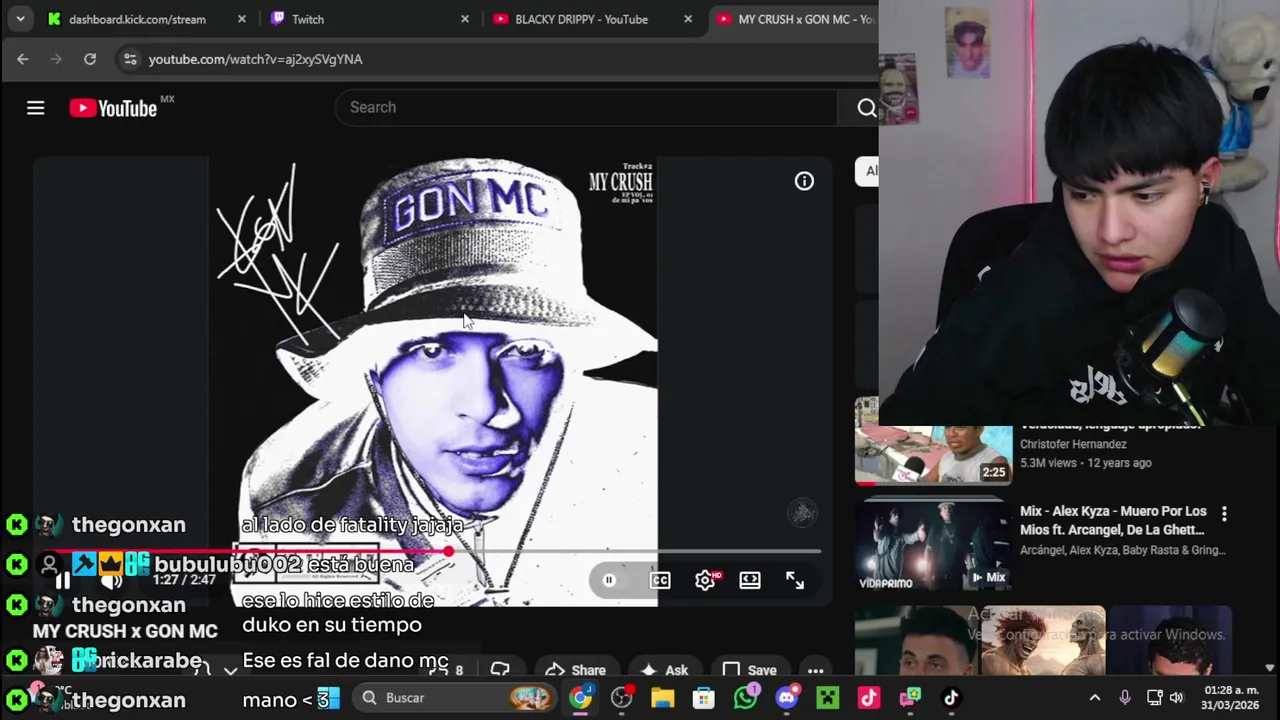The width and height of the screenshot is (1280, 720).
Task: Open the pink TikTok app in taskbar
Action: click(x=868, y=698)
